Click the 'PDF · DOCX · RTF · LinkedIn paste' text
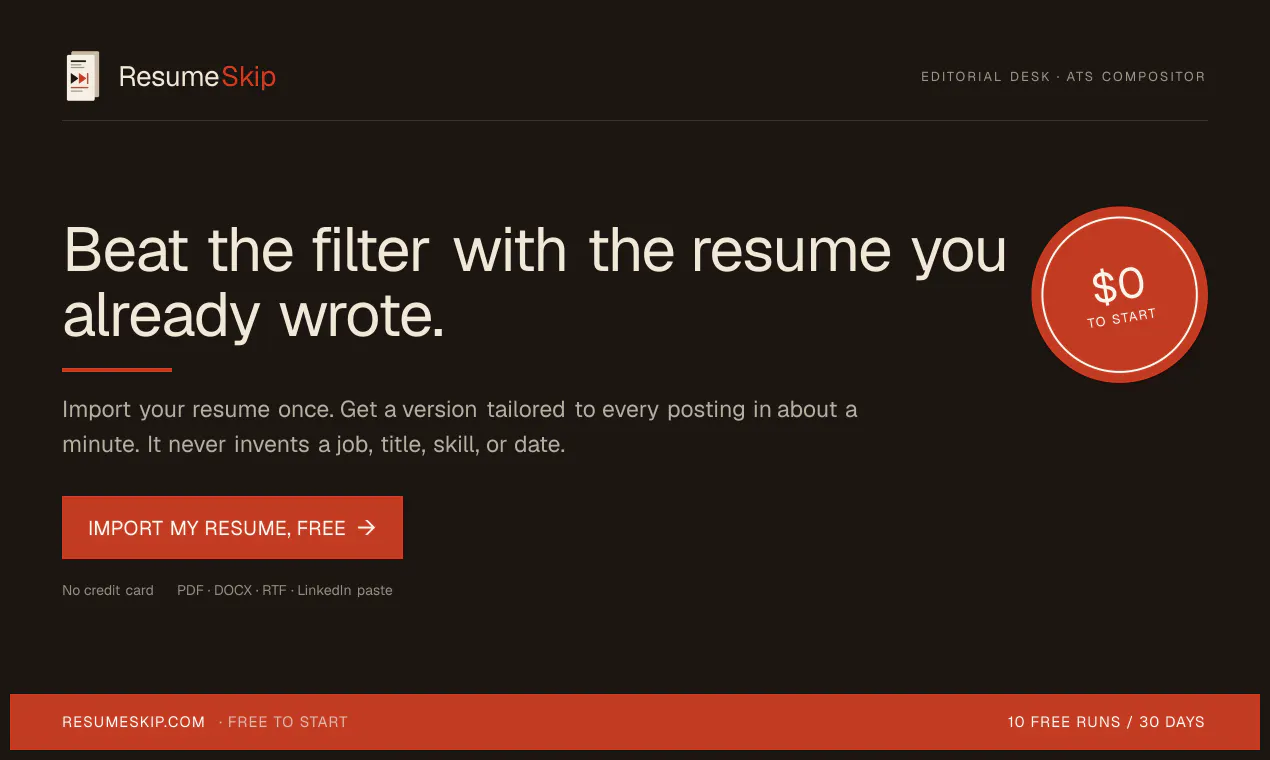 [285, 590]
